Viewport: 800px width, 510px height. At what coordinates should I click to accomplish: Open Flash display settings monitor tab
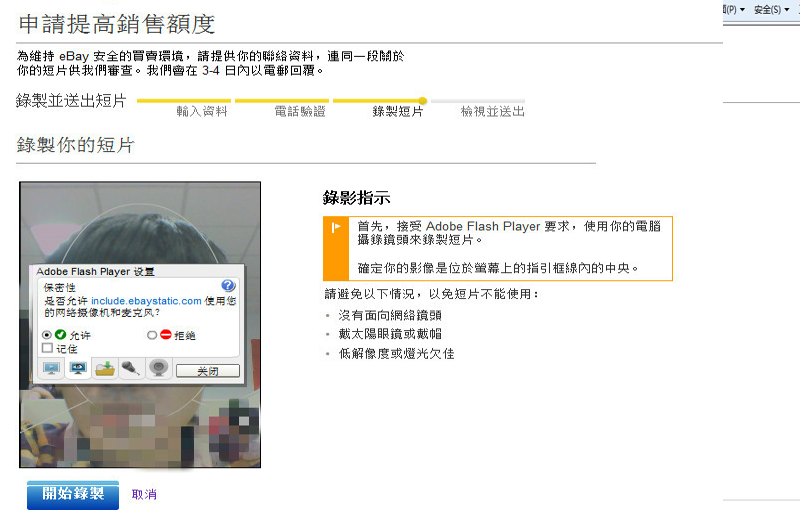[x=51, y=368]
